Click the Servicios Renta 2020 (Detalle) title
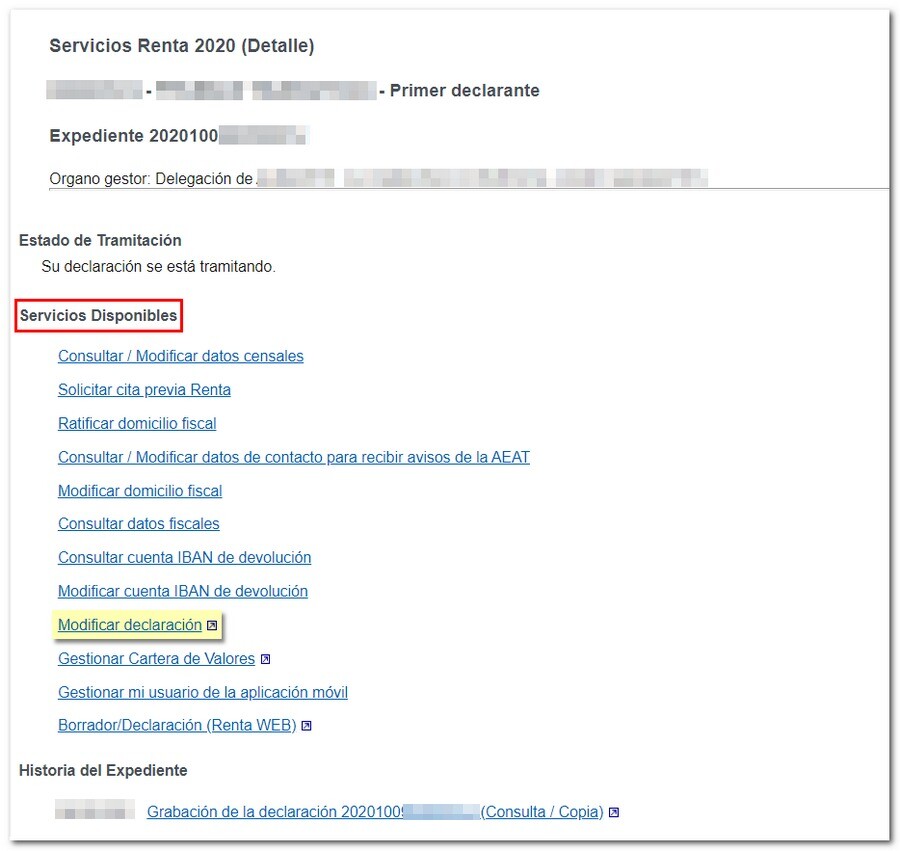Screen dimensions: 900x851 tap(182, 46)
